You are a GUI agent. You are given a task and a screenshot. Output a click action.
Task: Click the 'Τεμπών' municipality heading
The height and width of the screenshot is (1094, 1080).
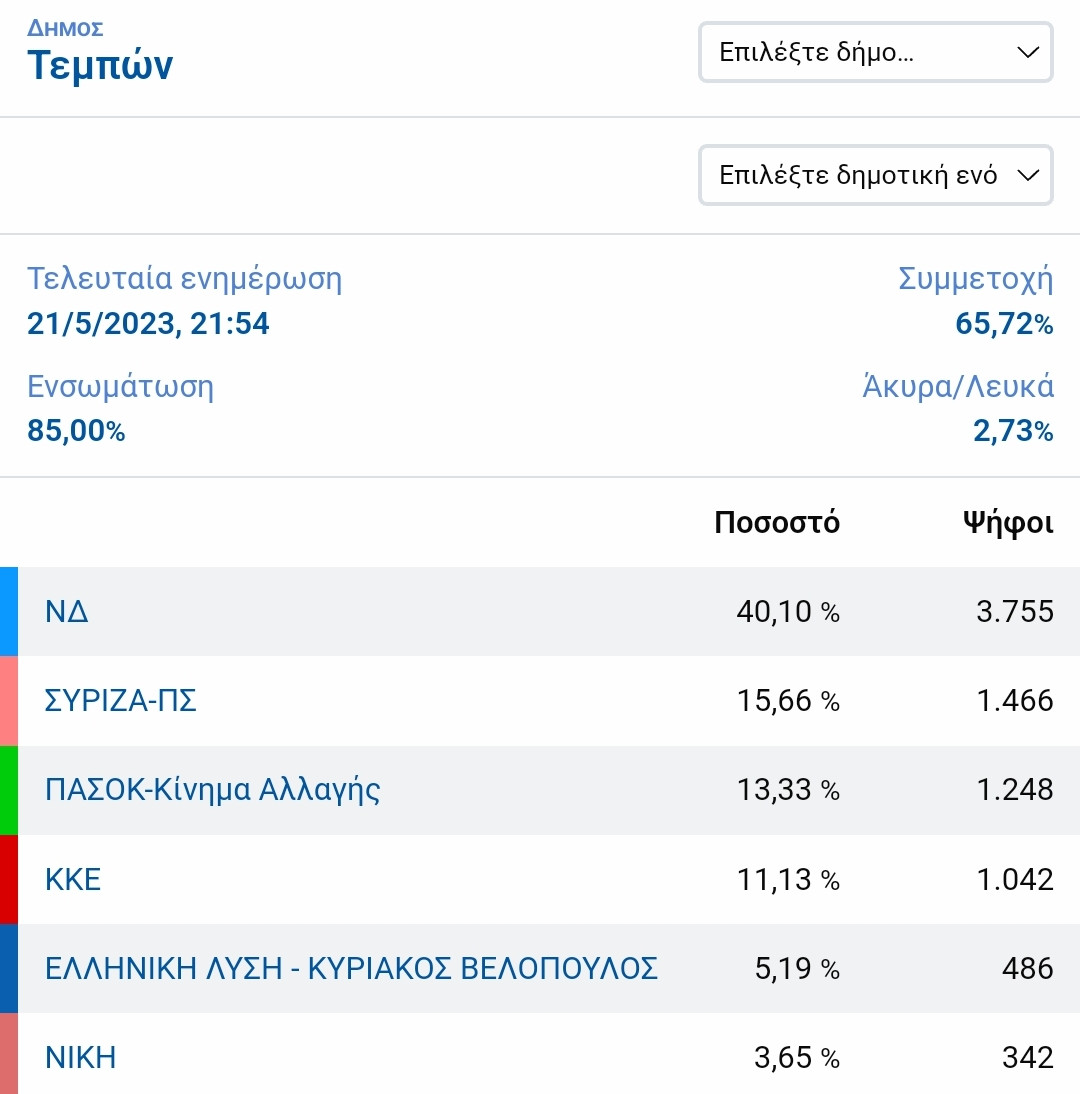tap(100, 66)
